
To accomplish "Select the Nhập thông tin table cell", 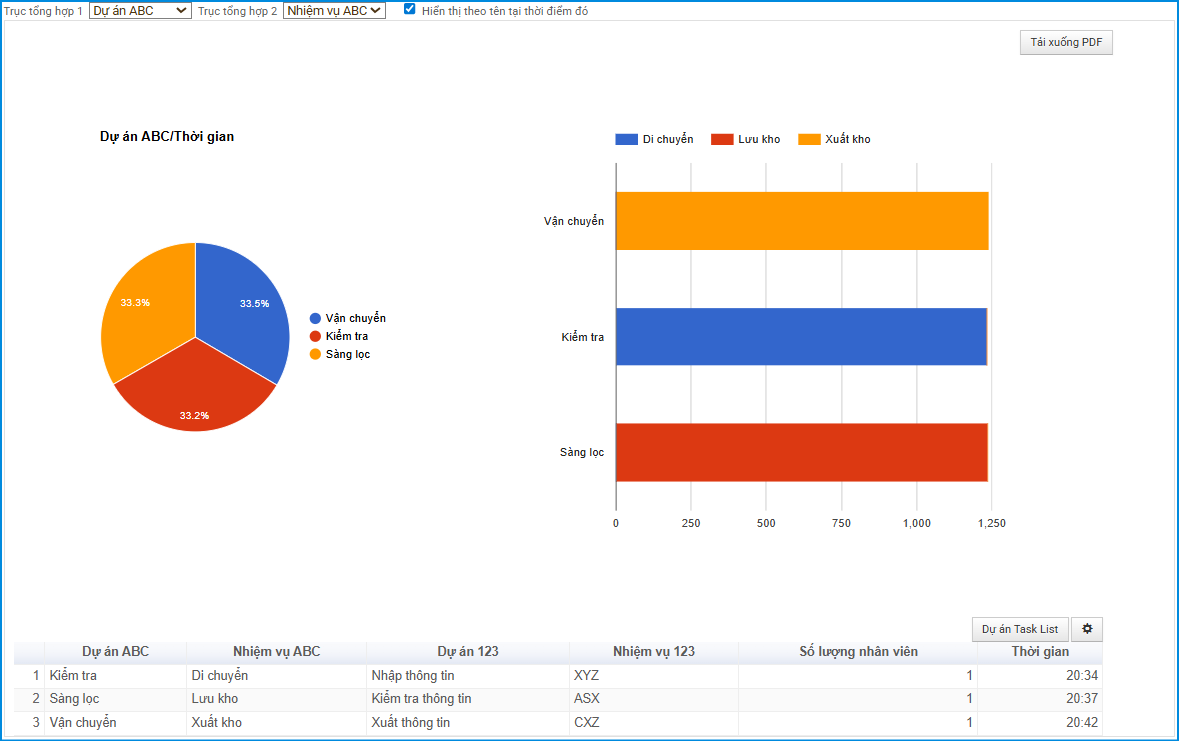I will (413, 676).
